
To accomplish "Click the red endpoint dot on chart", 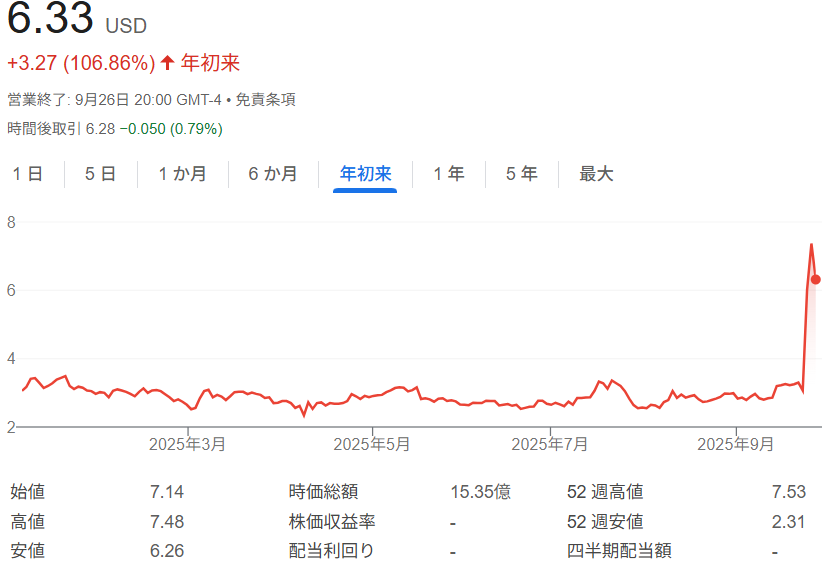I will coord(816,280).
